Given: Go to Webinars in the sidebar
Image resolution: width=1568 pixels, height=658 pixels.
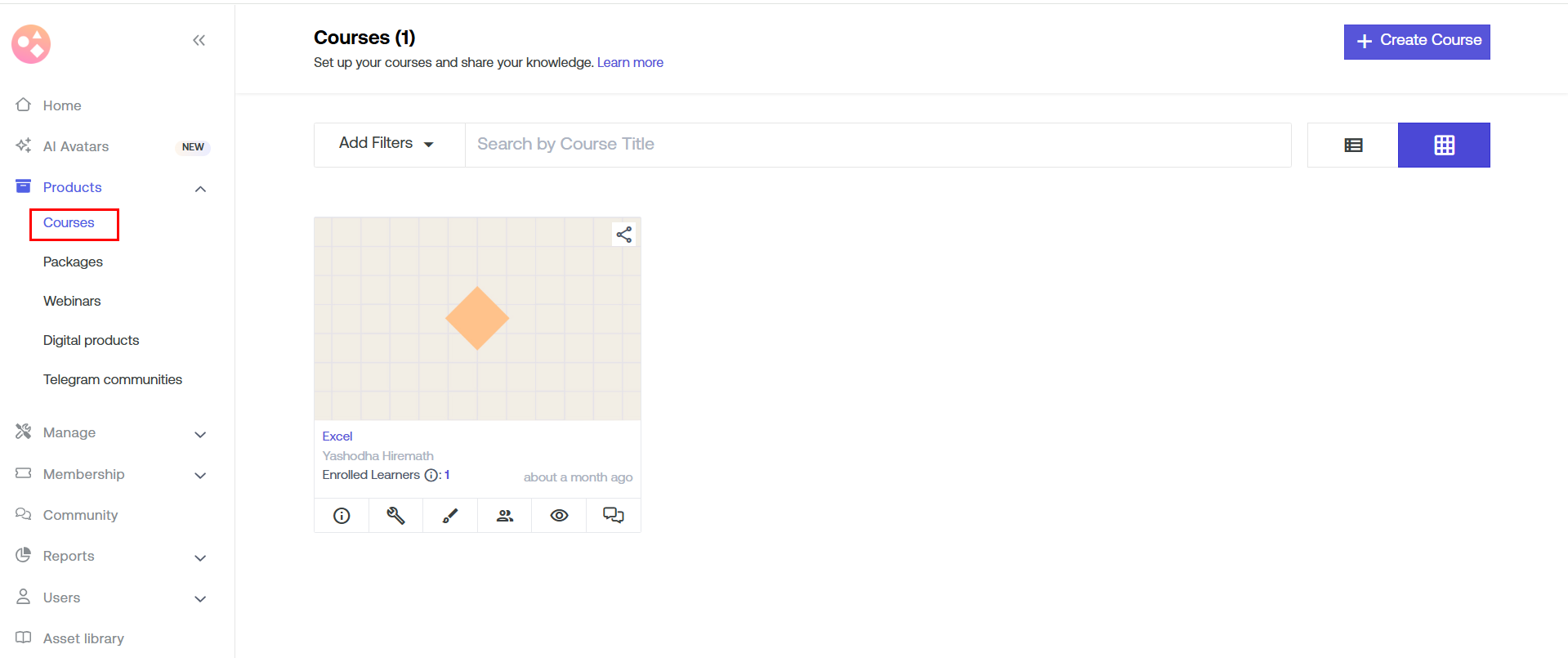Looking at the screenshot, I should pos(72,301).
